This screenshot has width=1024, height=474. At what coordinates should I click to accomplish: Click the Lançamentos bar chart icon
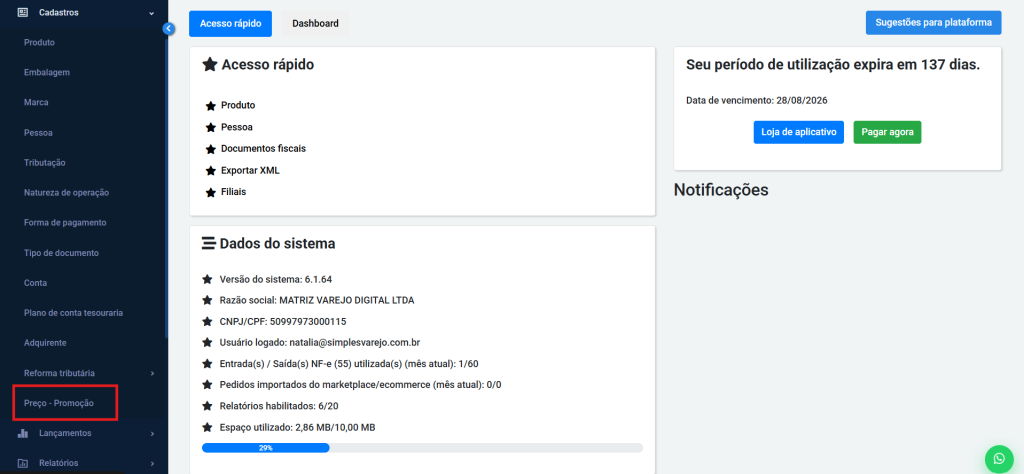pyautogui.click(x=23, y=433)
